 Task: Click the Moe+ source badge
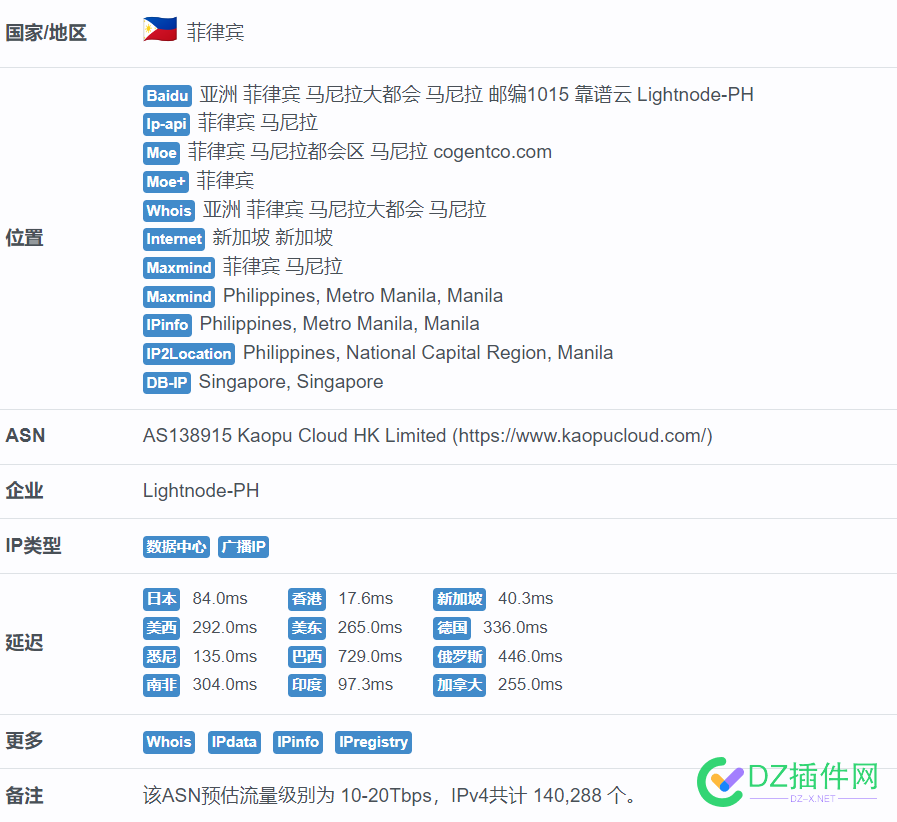(x=166, y=182)
